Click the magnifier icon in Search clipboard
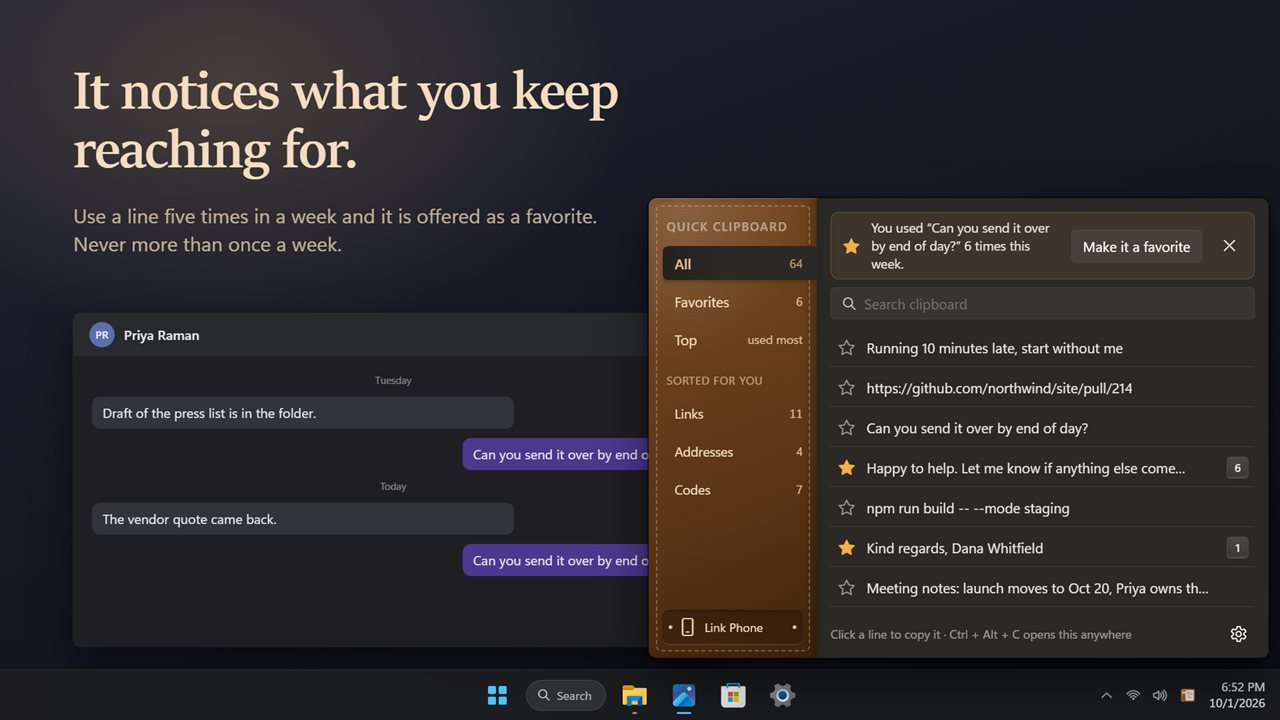1280x720 pixels. click(x=849, y=304)
